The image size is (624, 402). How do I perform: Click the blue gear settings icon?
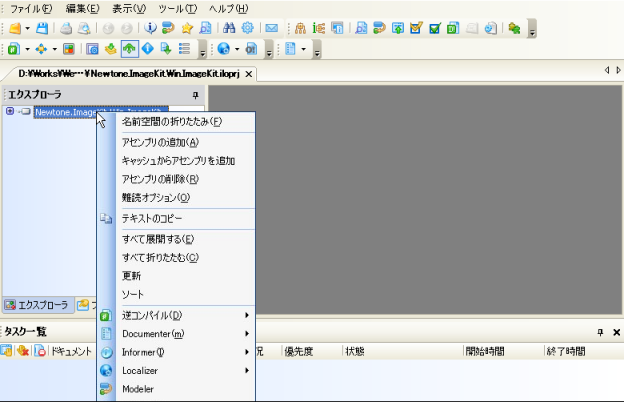[248, 28]
